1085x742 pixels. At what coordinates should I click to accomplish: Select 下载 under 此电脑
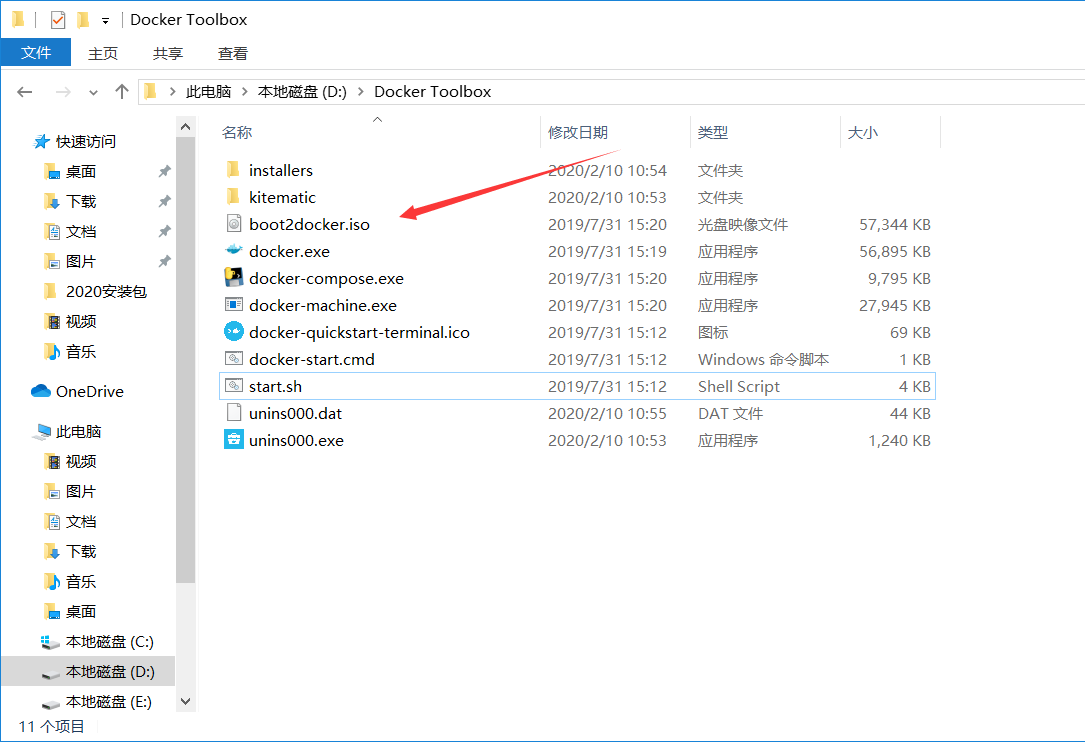(81, 552)
